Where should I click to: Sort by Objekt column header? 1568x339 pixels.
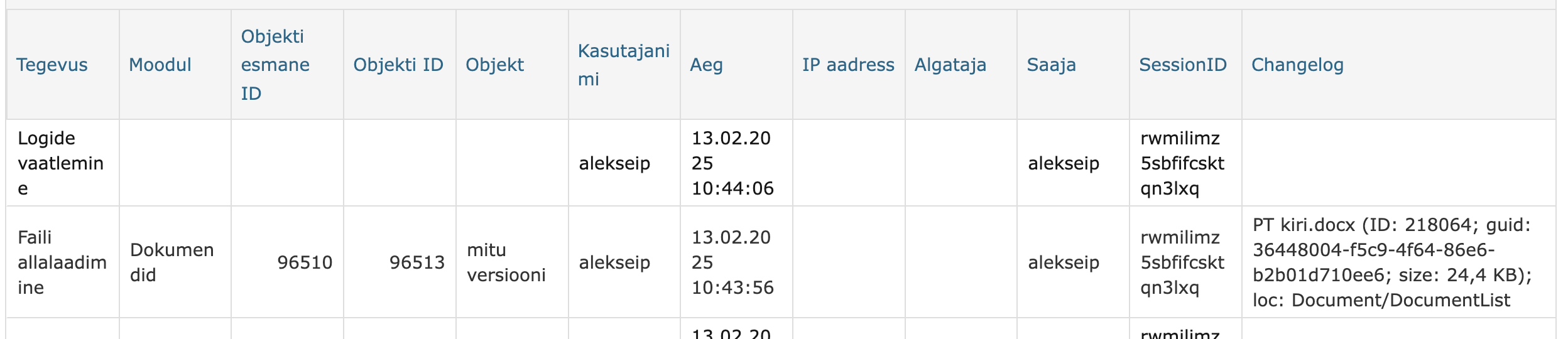tap(494, 65)
